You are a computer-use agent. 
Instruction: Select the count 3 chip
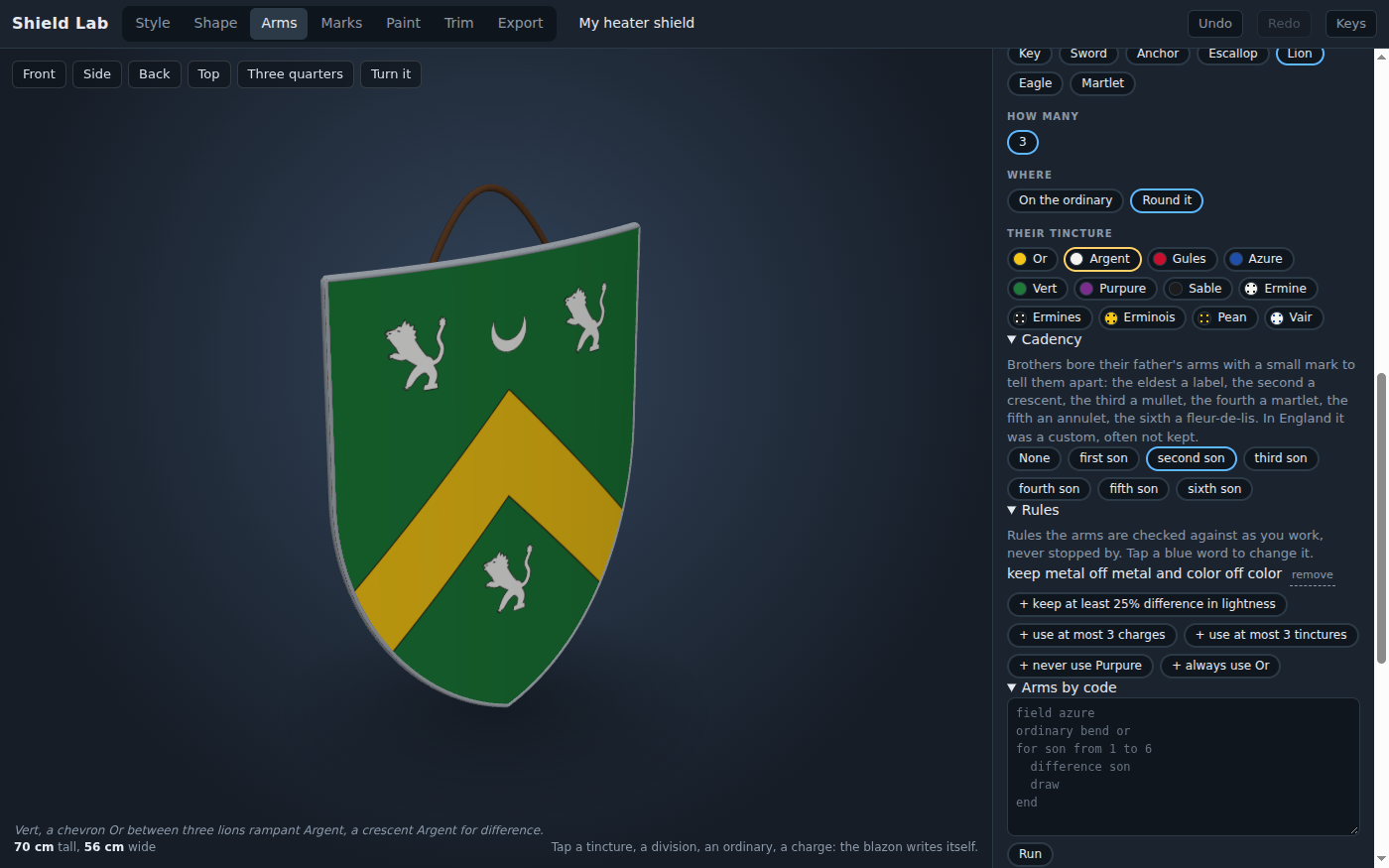[x=1023, y=142]
